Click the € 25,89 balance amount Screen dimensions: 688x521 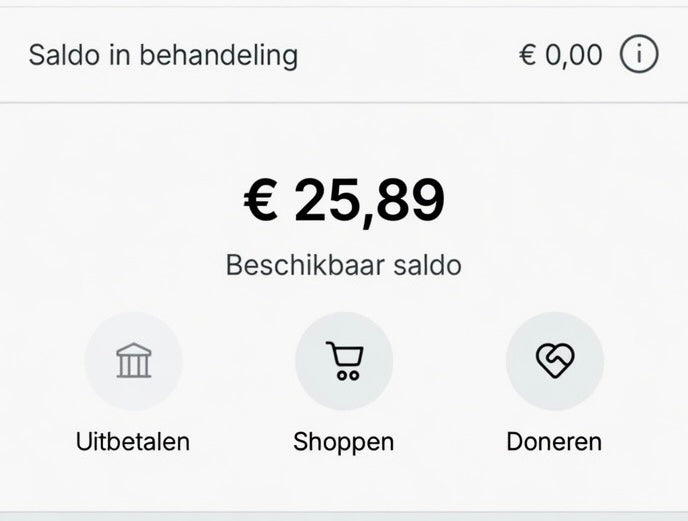(x=343, y=201)
